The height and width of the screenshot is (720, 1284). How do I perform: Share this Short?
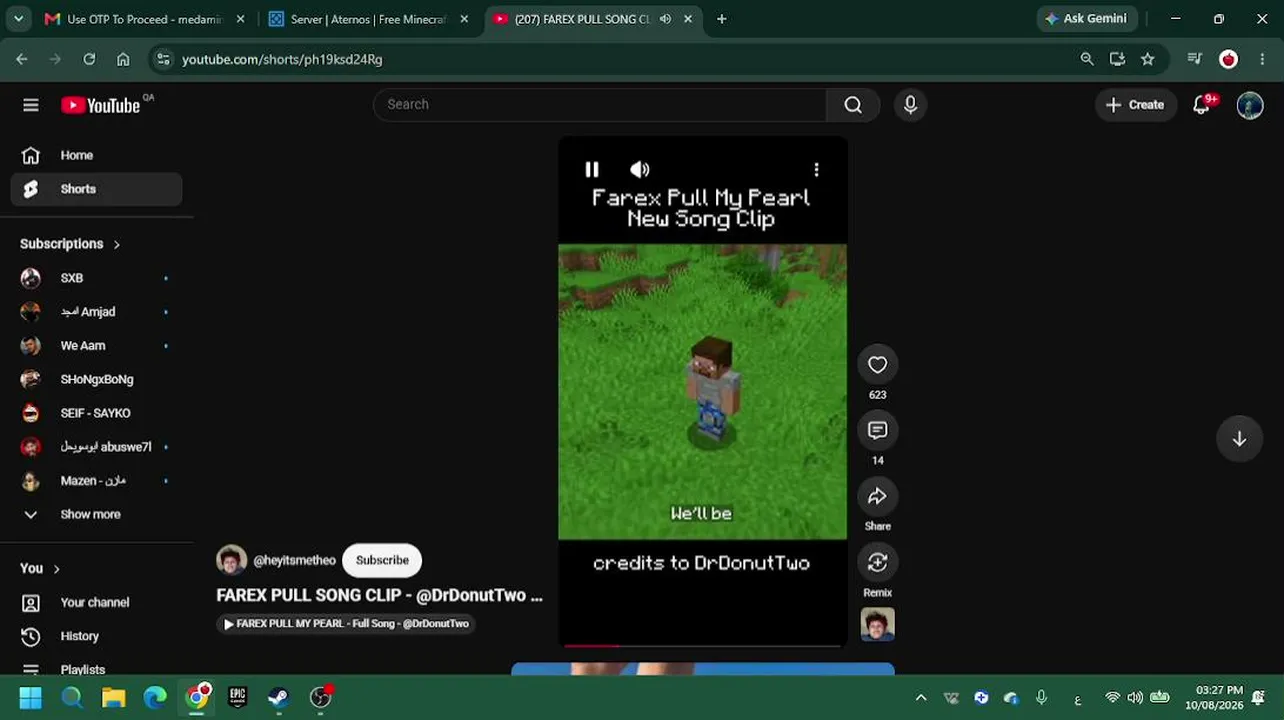(x=877, y=497)
